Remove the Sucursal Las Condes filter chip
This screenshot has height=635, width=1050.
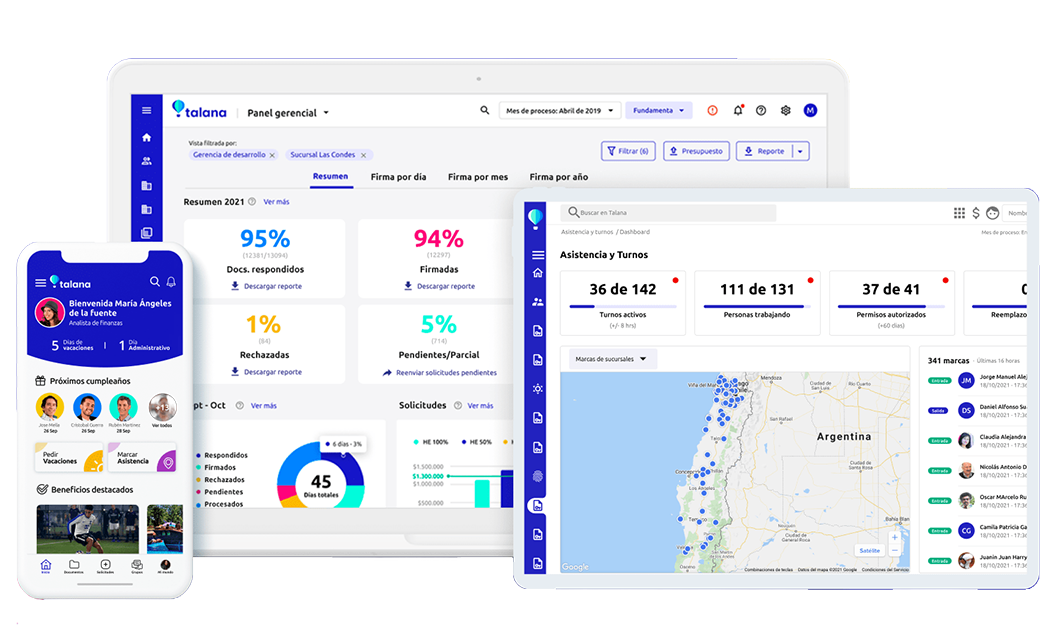pyautogui.click(x=364, y=155)
